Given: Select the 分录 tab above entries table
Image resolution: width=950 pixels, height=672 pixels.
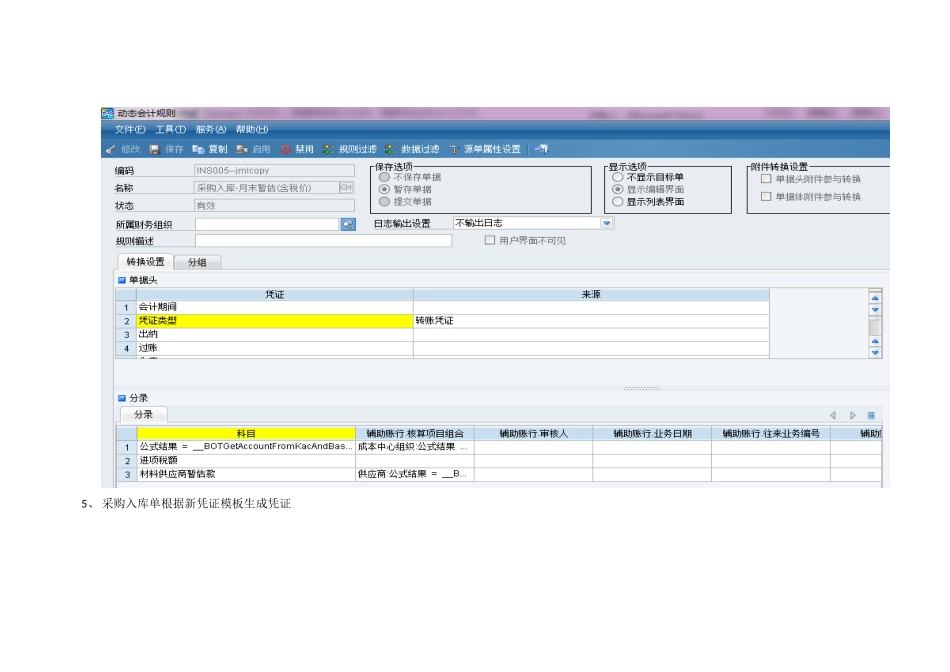Looking at the screenshot, I should coord(144,414).
